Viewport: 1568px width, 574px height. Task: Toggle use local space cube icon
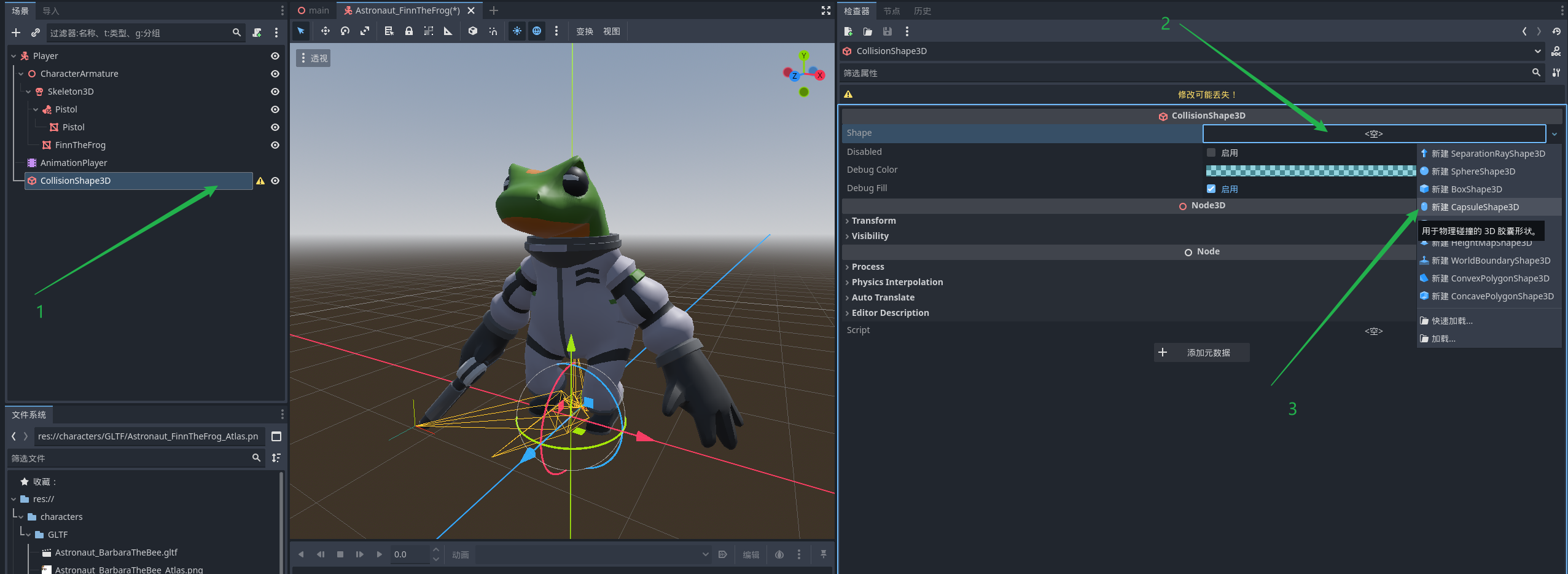pyautogui.click(x=473, y=31)
